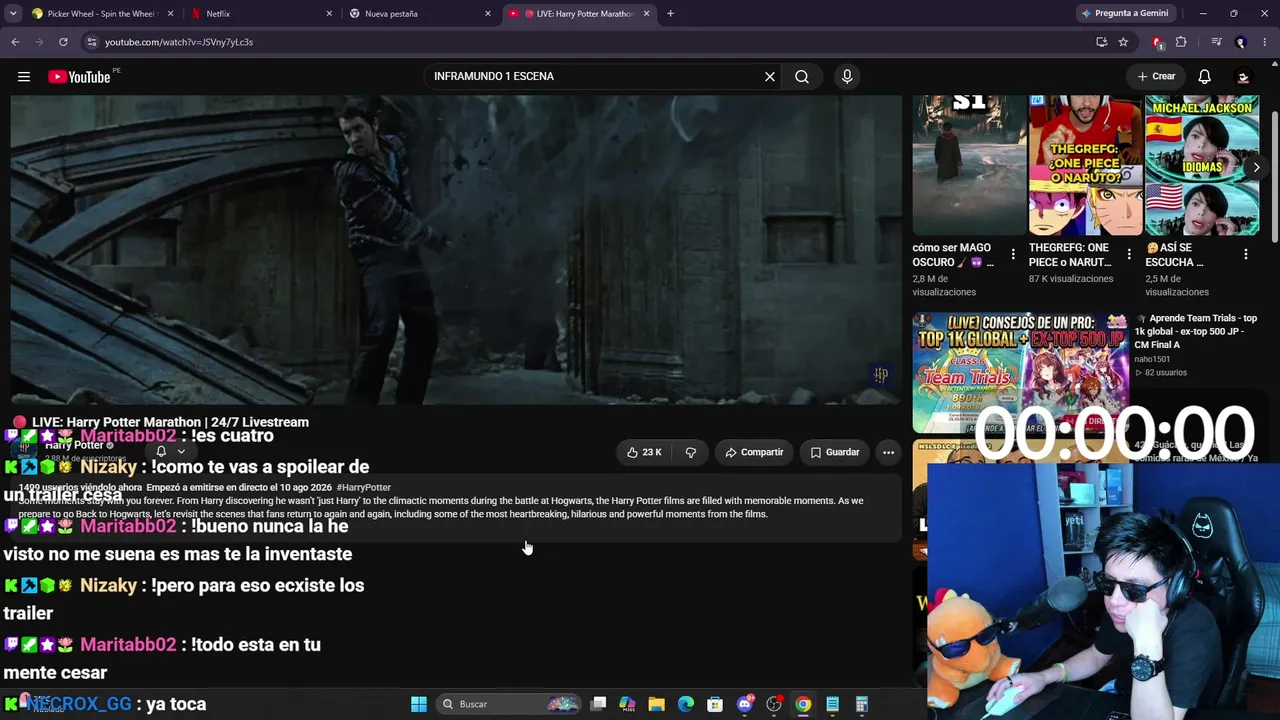The height and width of the screenshot is (720, 1280).
Task: Open Notepad from the taskbar
Action: [x=832, y=704]
